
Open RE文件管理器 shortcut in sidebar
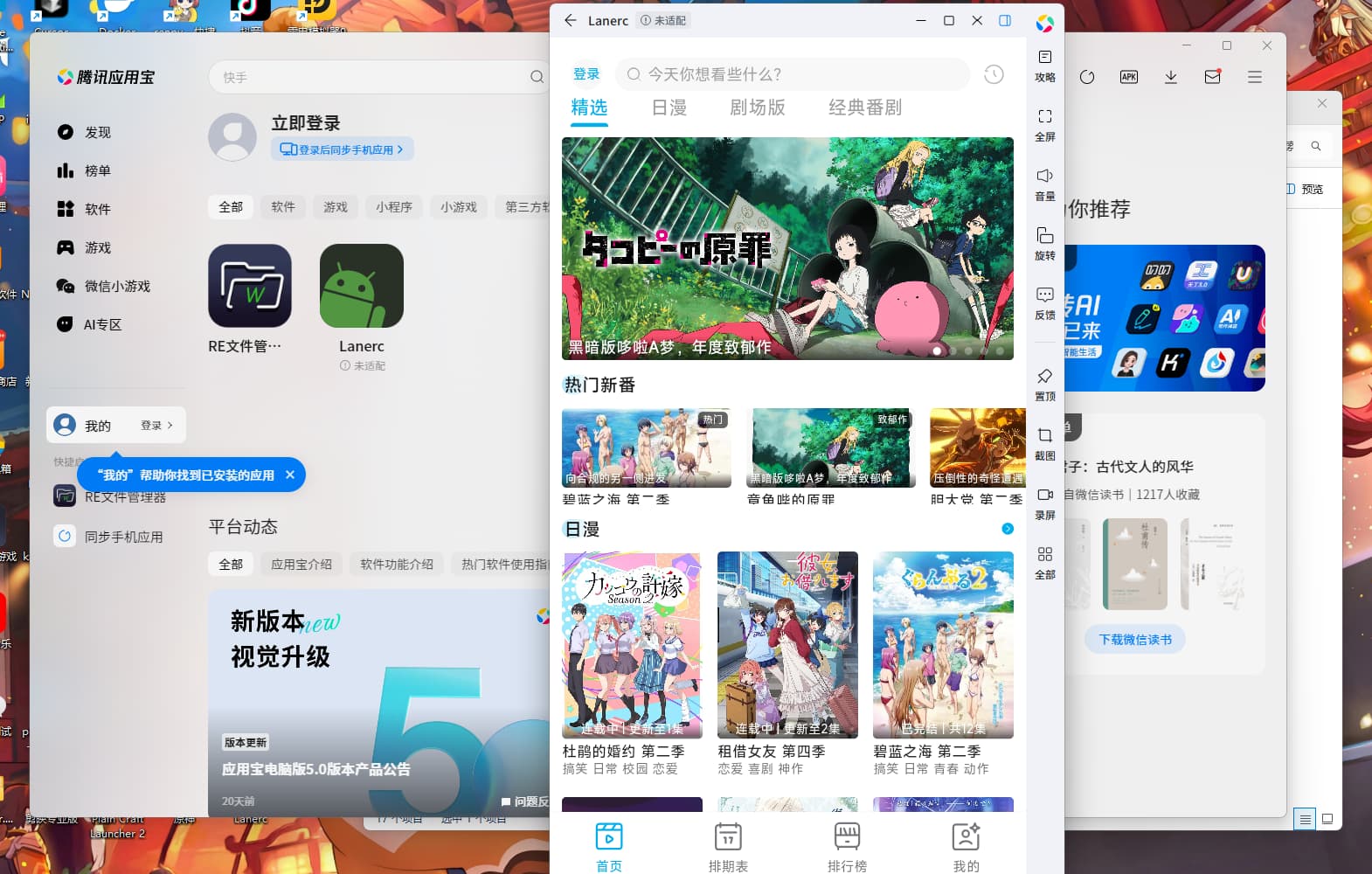[x=111, y=497]
